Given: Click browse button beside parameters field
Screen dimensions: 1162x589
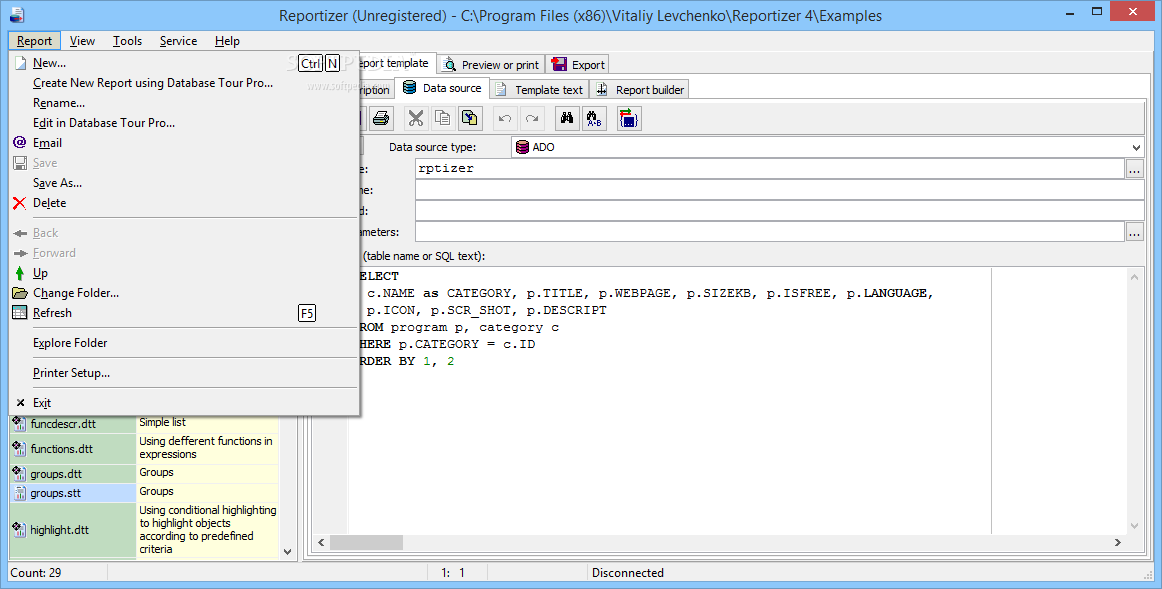Looking at the screenshot, I should 1135,233.
